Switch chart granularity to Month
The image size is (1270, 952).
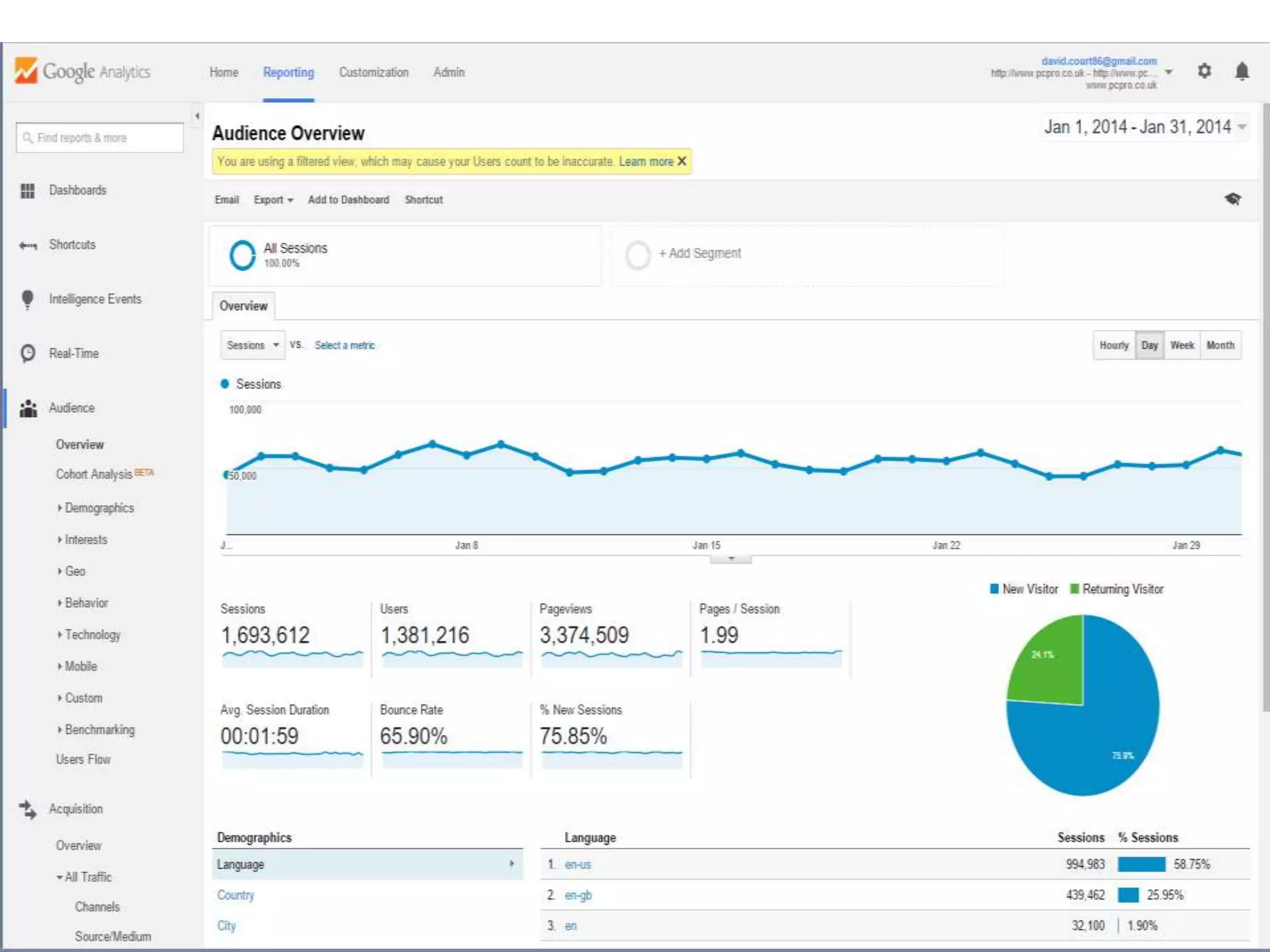click(1220, 345)
